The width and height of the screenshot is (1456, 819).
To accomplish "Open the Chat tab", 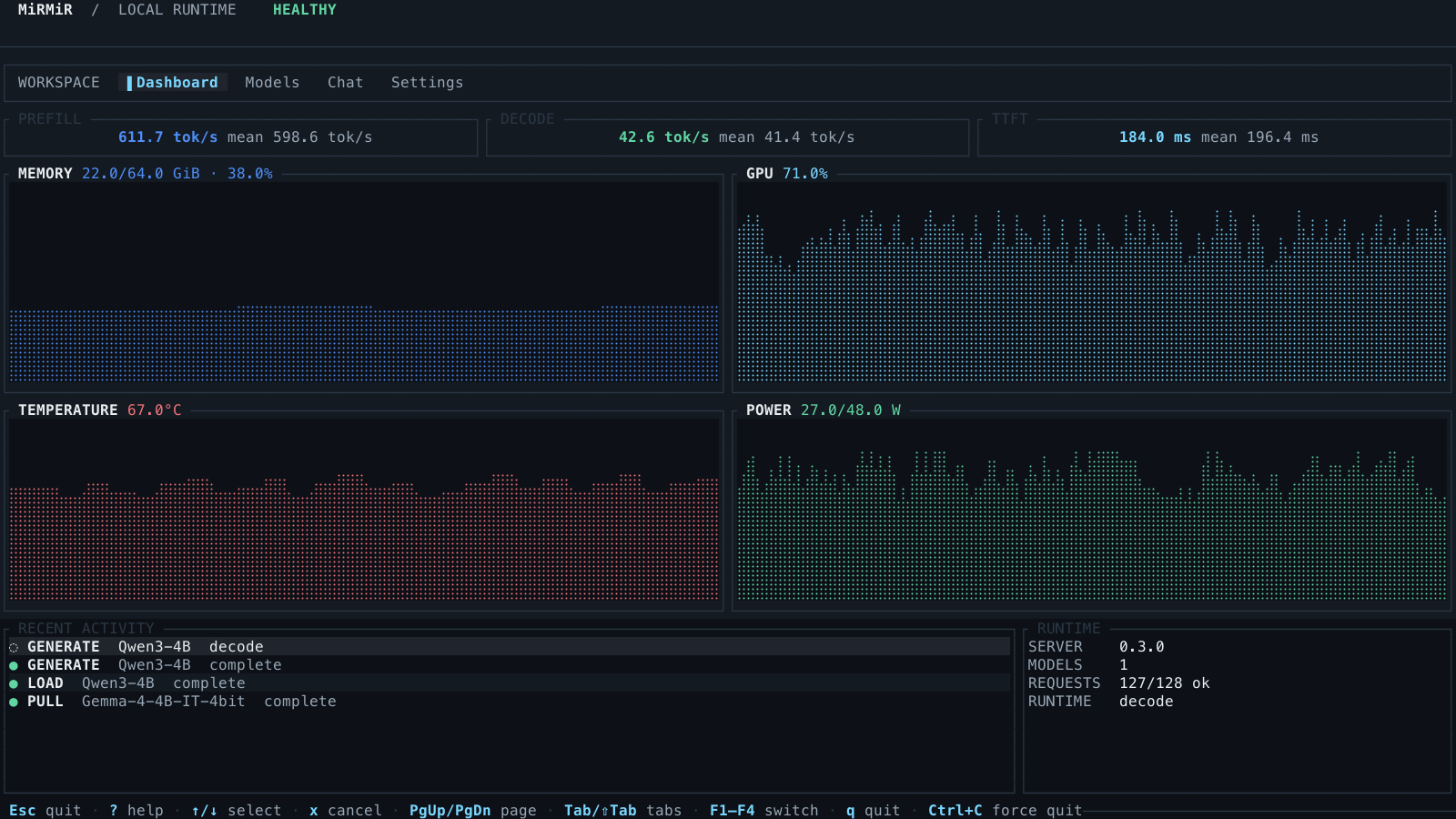I will (345, 83).
